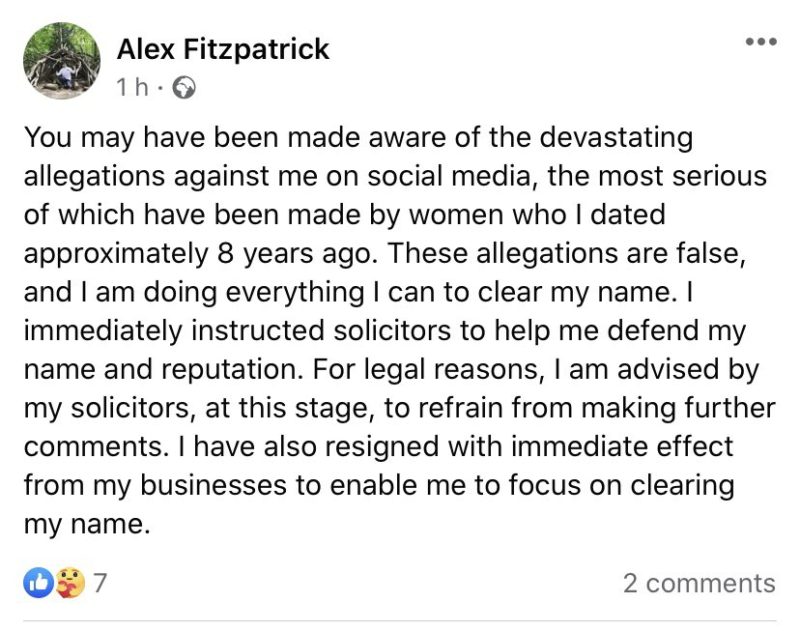The width and height of the screenshot is (800, 631).
Task: Click the word "devastating" in the post
Action: (598, 137)
